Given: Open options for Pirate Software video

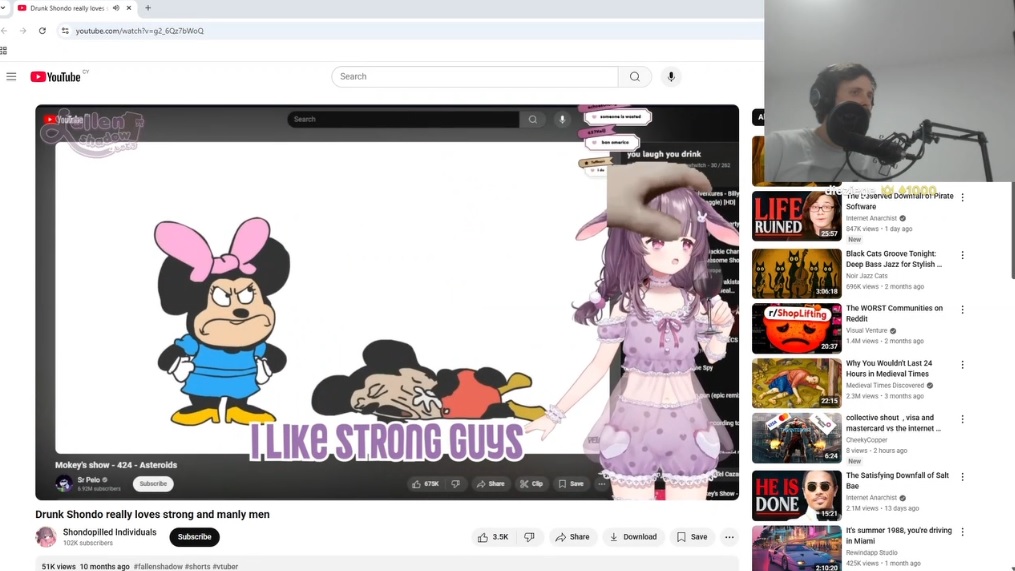Looking at the screenshot, I should coord(963,197).
